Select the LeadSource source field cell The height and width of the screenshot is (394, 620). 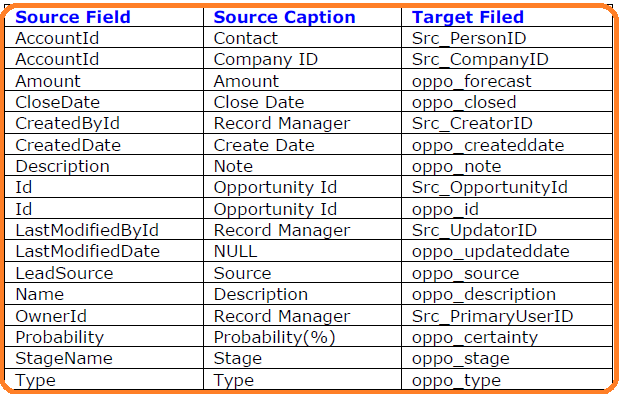[x=104, y=273]
